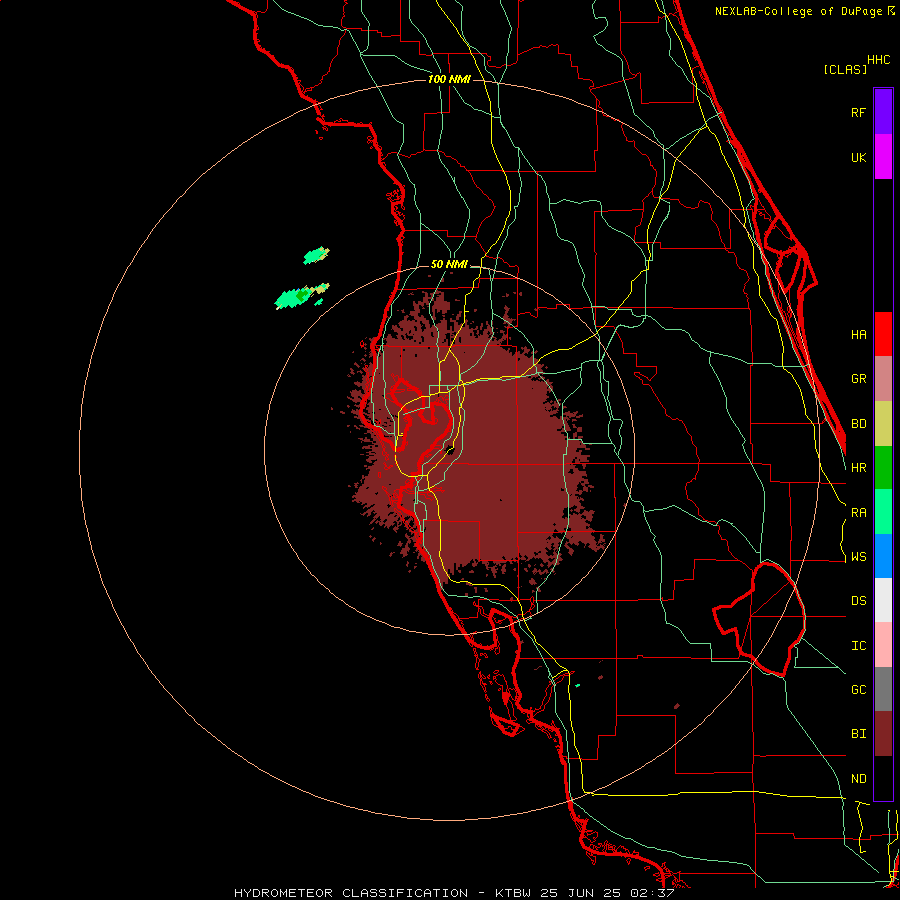Click the RA legend label
This screenshot has width=900, height=900.
[x=859, y=513]
